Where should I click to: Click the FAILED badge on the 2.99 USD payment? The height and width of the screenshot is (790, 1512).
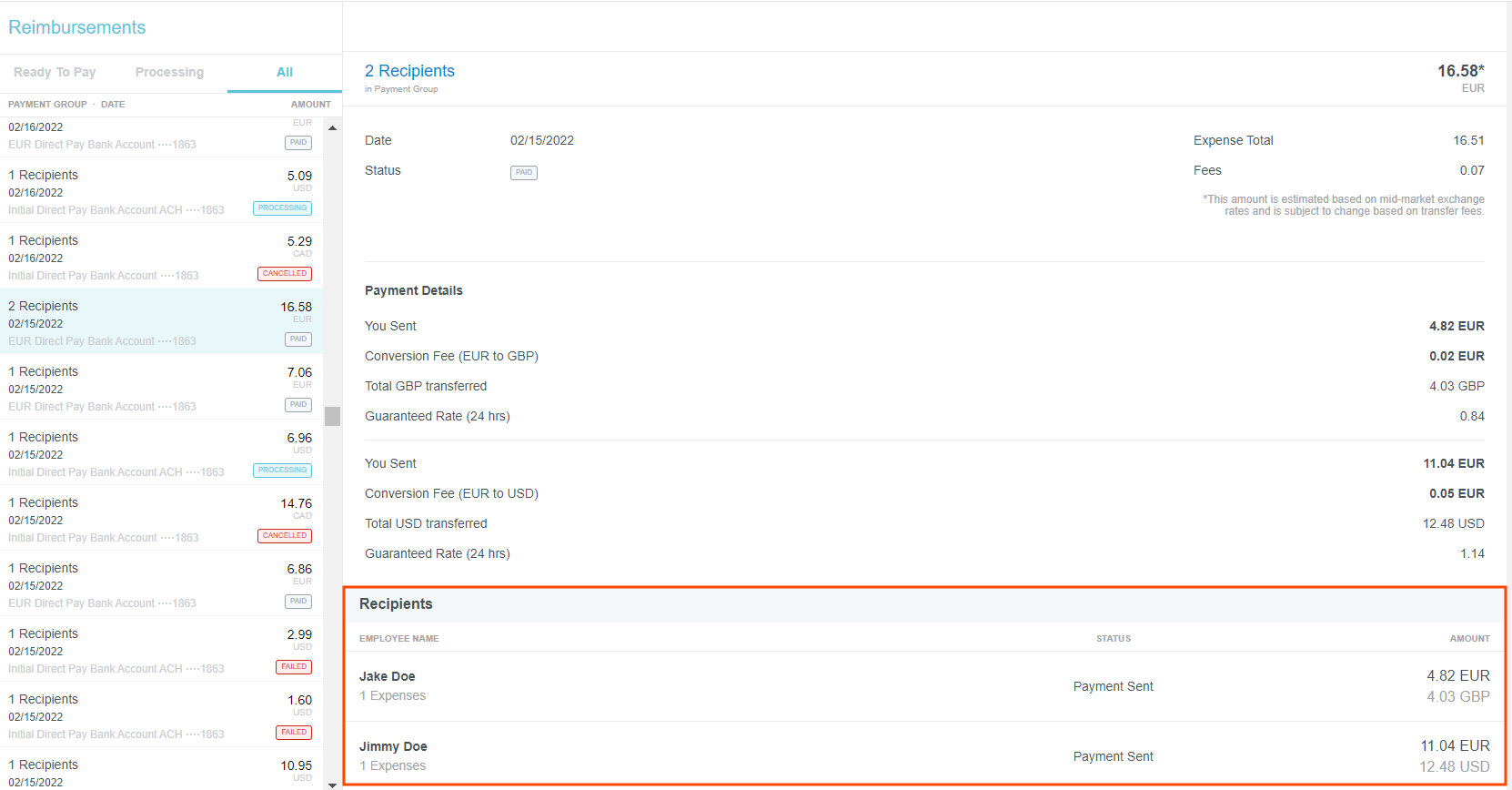pos(293,667)
